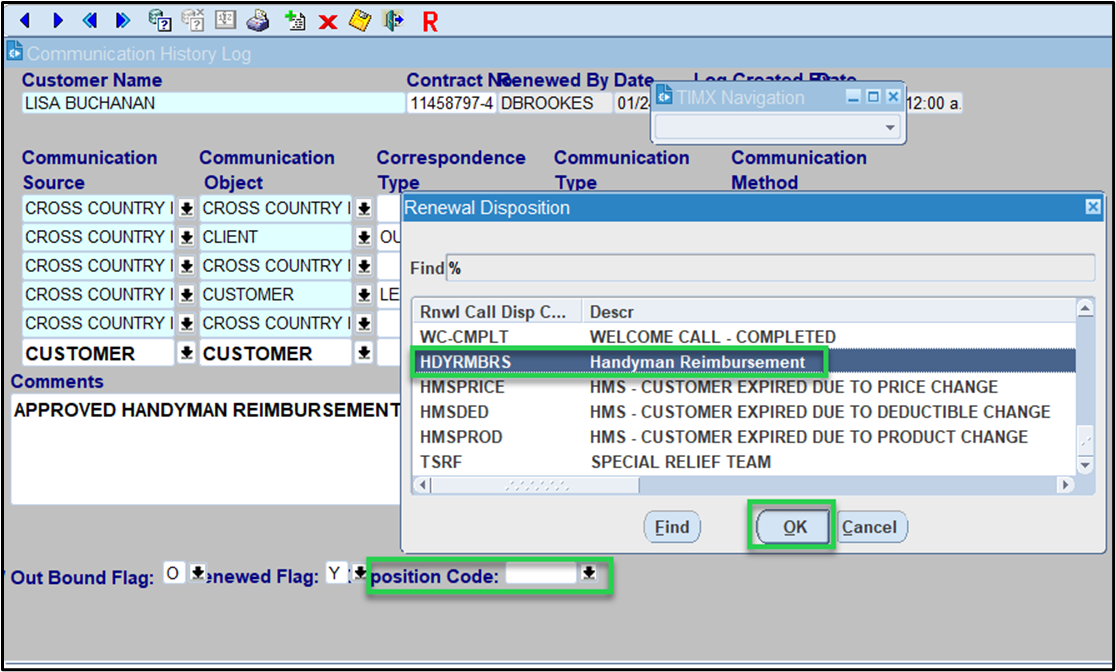Open the Out Bound Flag dropdown
Screen dimensions: 1116x672
(x=198, y=573)
